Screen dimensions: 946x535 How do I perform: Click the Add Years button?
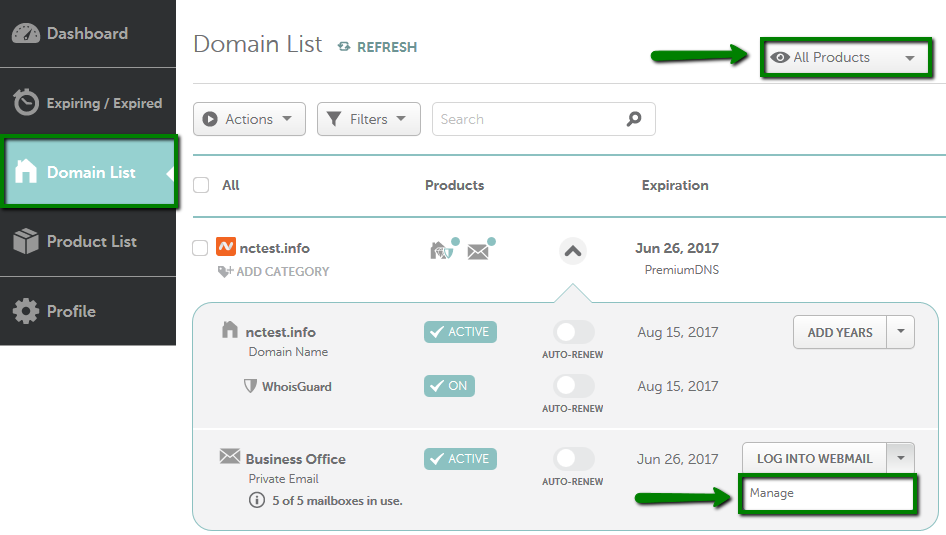point(840,332)
